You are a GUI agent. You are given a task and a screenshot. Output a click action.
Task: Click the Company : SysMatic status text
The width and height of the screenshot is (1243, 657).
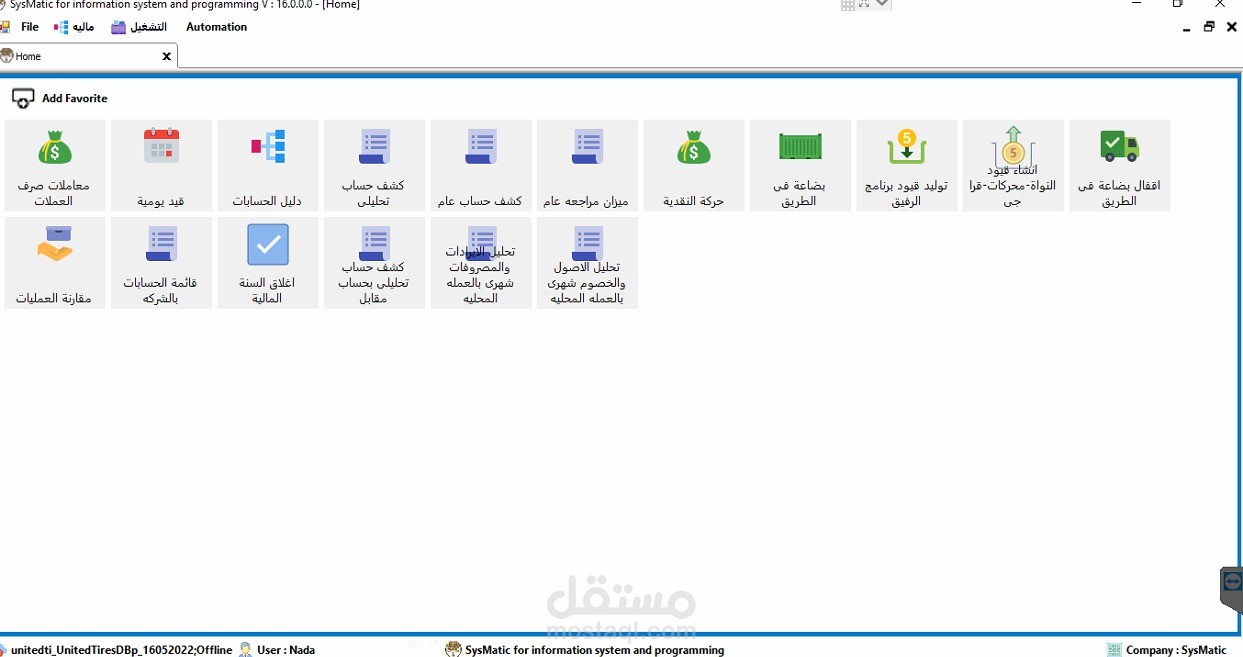click(x=1176, y=650)
